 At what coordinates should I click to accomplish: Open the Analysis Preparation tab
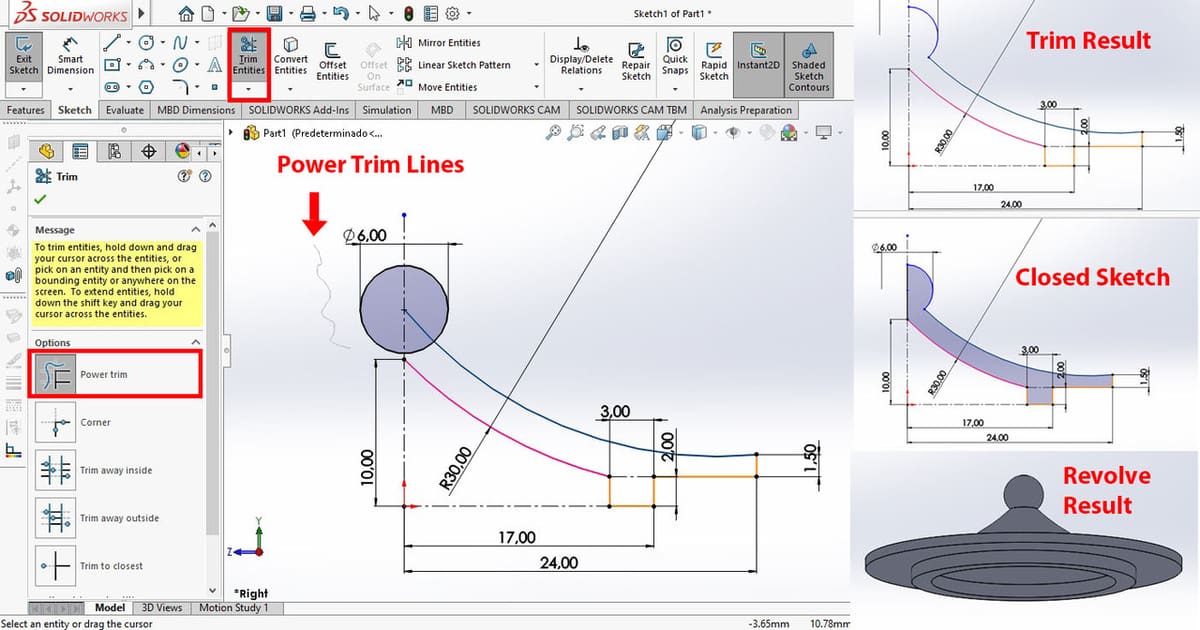[746, 110]
